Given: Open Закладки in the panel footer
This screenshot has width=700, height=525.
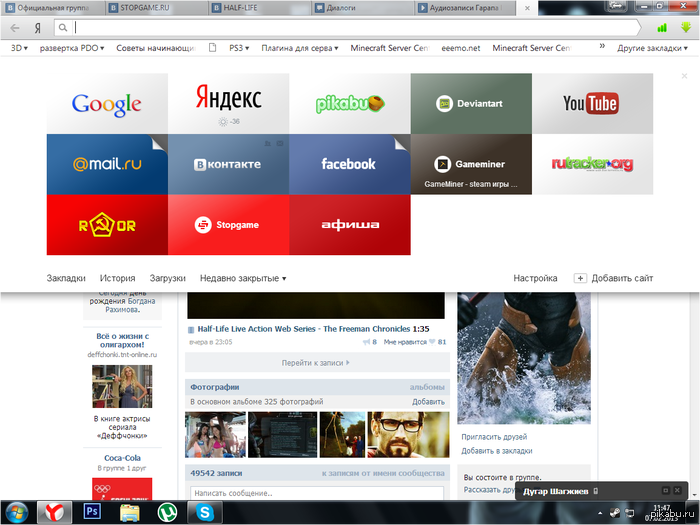Looking at the screenshot, I should click(x=66, y=279).
